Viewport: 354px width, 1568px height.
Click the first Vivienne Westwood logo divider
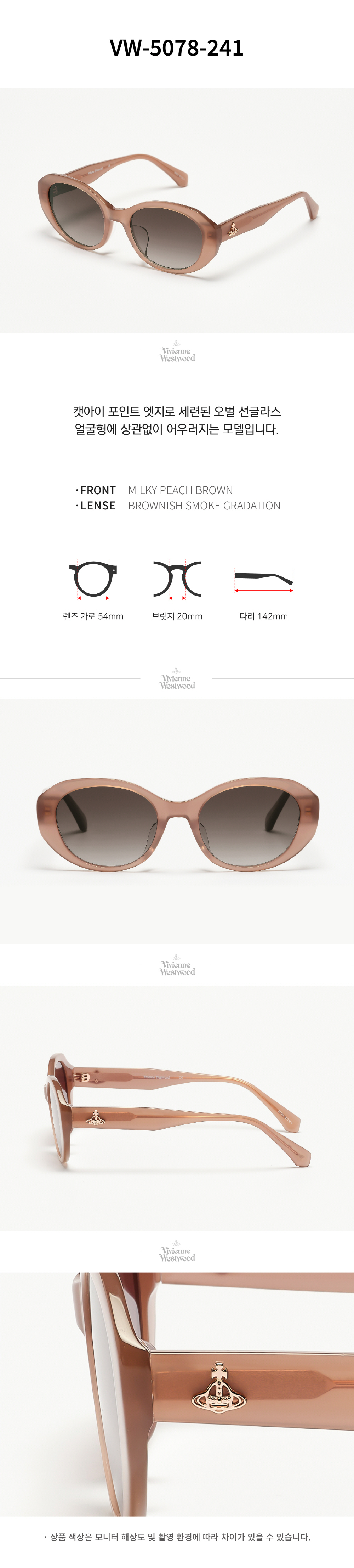[177, 352]
